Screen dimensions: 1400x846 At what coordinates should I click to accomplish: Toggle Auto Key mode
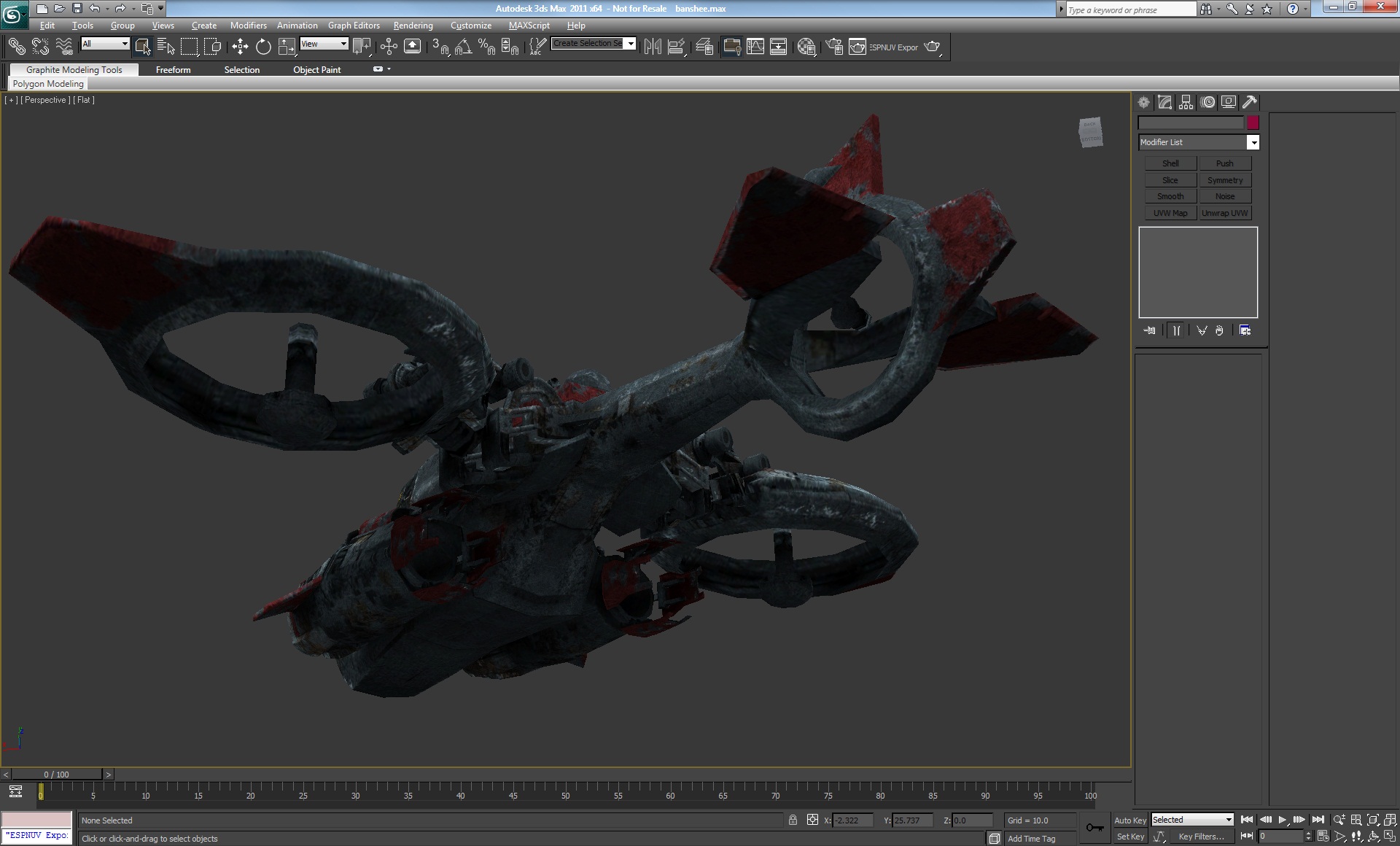[x=1129, y=820]
